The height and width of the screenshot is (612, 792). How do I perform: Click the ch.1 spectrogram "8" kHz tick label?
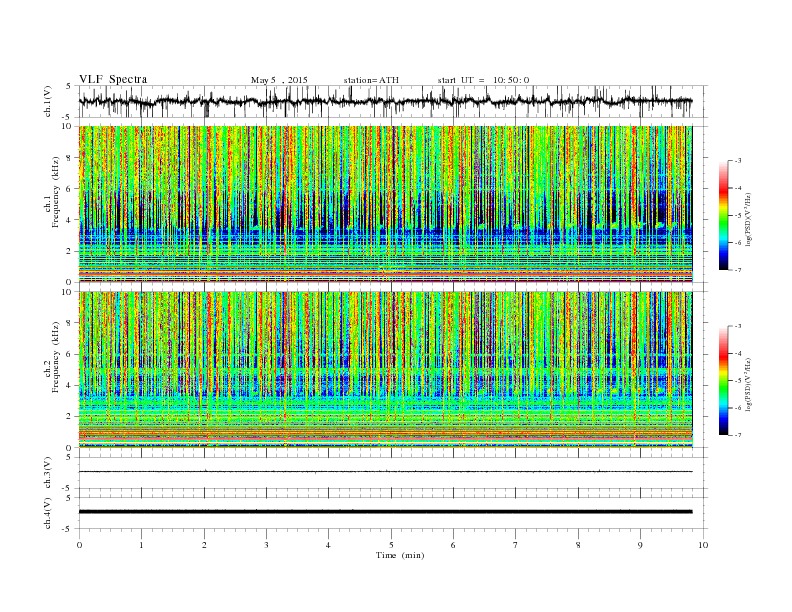point(70,158)
